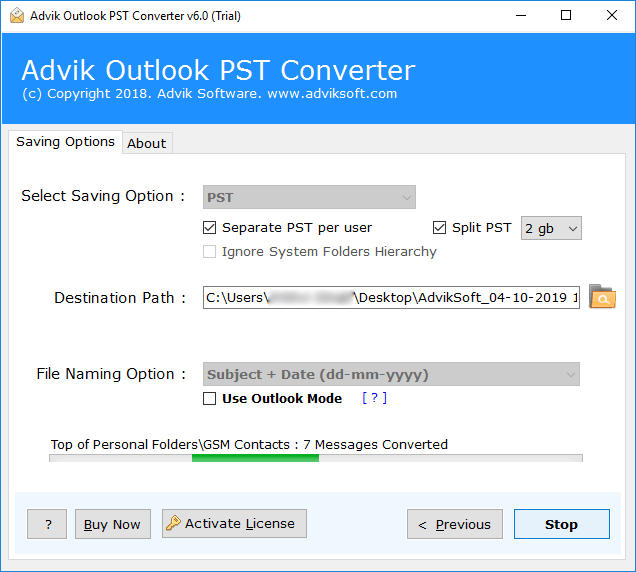Tick Ignore System Folders Hierarchy checkbox

(209, 252)
